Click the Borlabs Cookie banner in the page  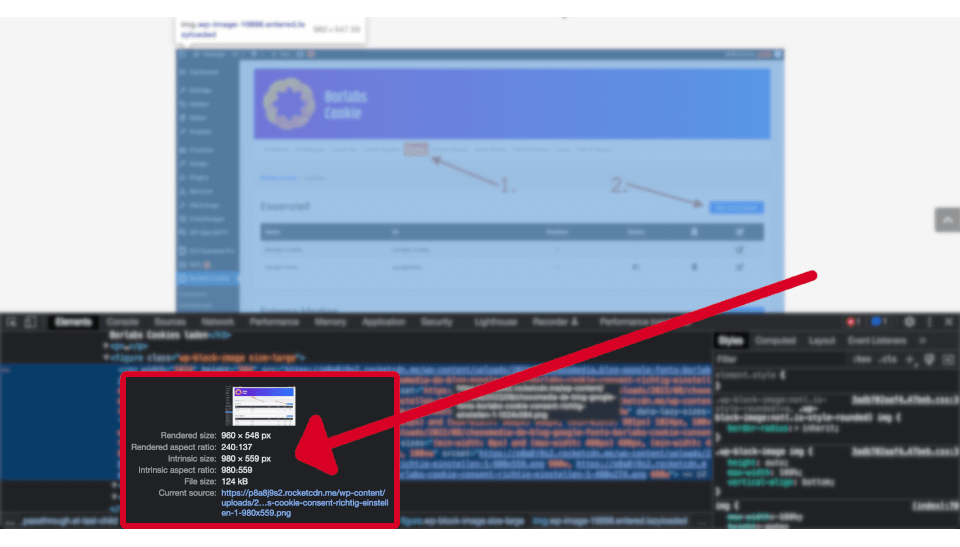(x=512, y=104)
